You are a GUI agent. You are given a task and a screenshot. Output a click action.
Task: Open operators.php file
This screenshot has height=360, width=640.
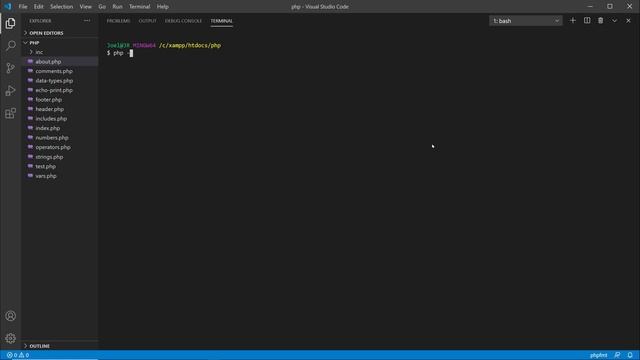click(60, 147)
